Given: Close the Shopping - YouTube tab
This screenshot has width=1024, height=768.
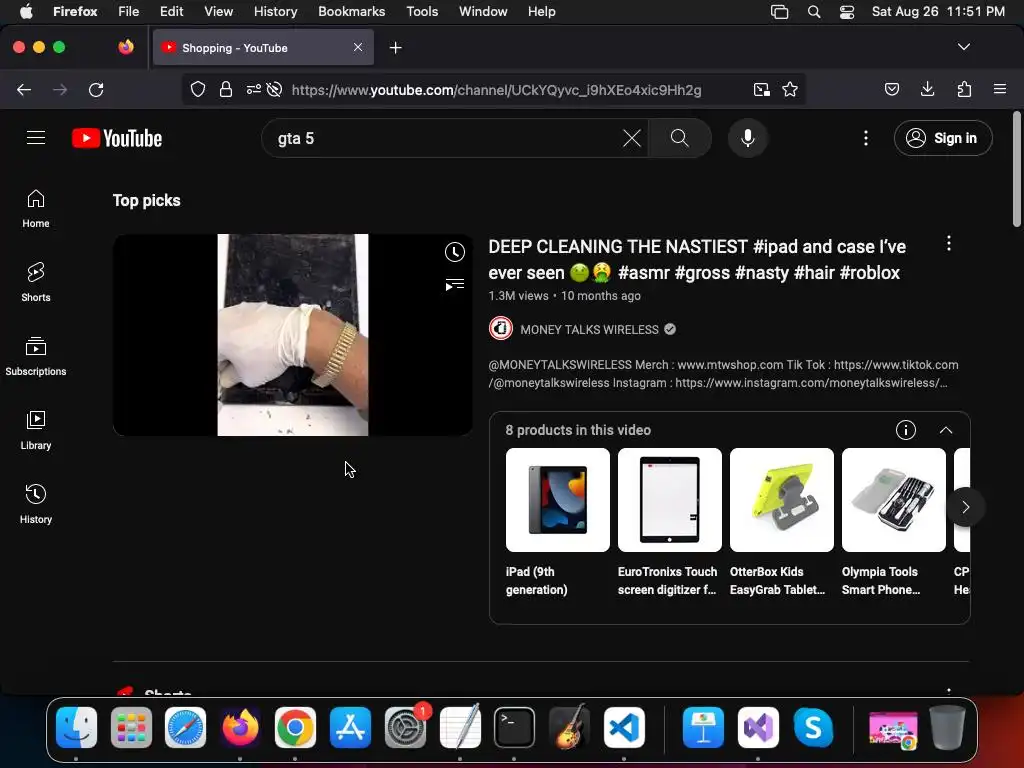Looking at the screenshot, I should pyautogui.click(x=358, y=47).
